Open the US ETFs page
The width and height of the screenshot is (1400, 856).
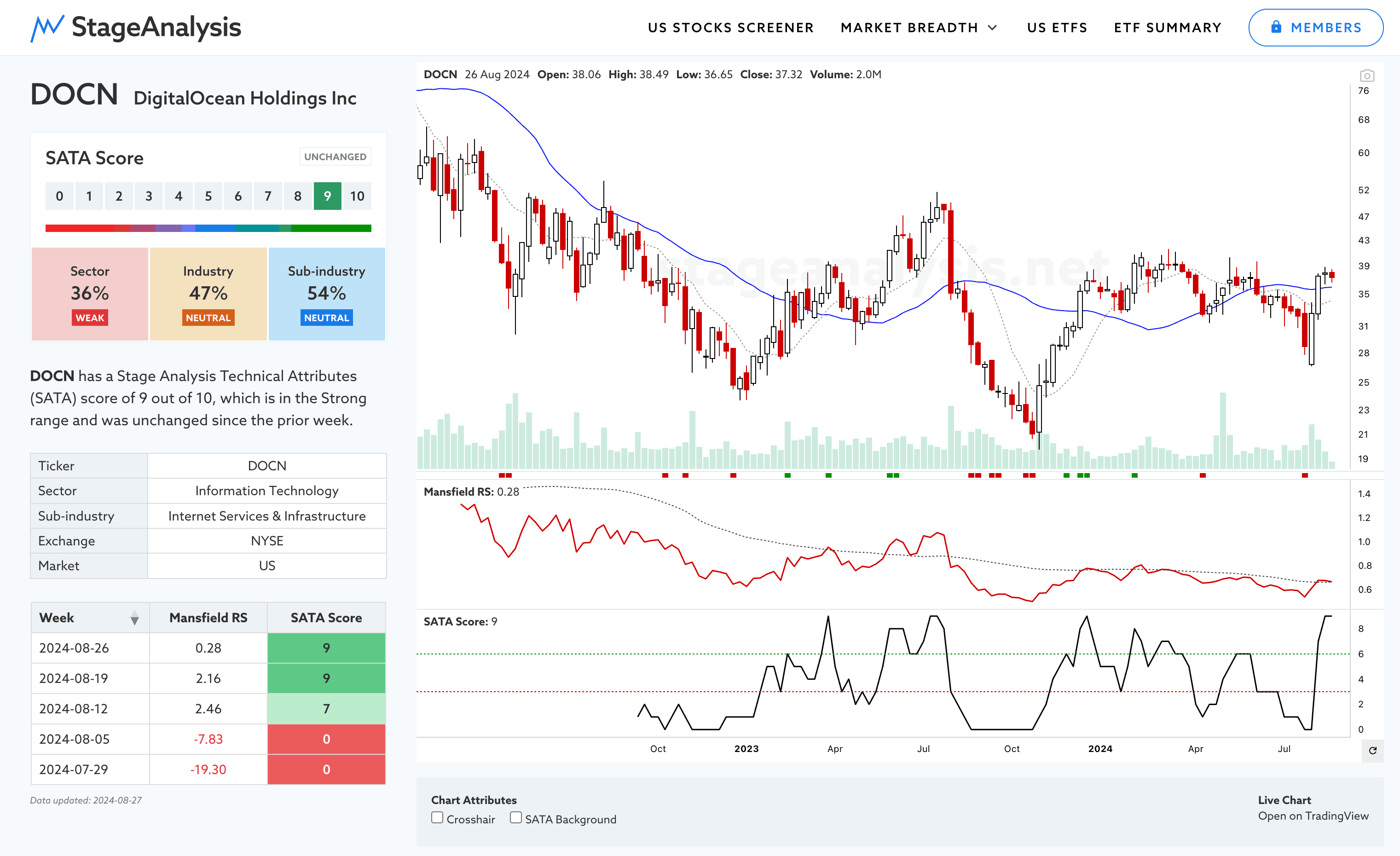click(x=1057, y=28)
